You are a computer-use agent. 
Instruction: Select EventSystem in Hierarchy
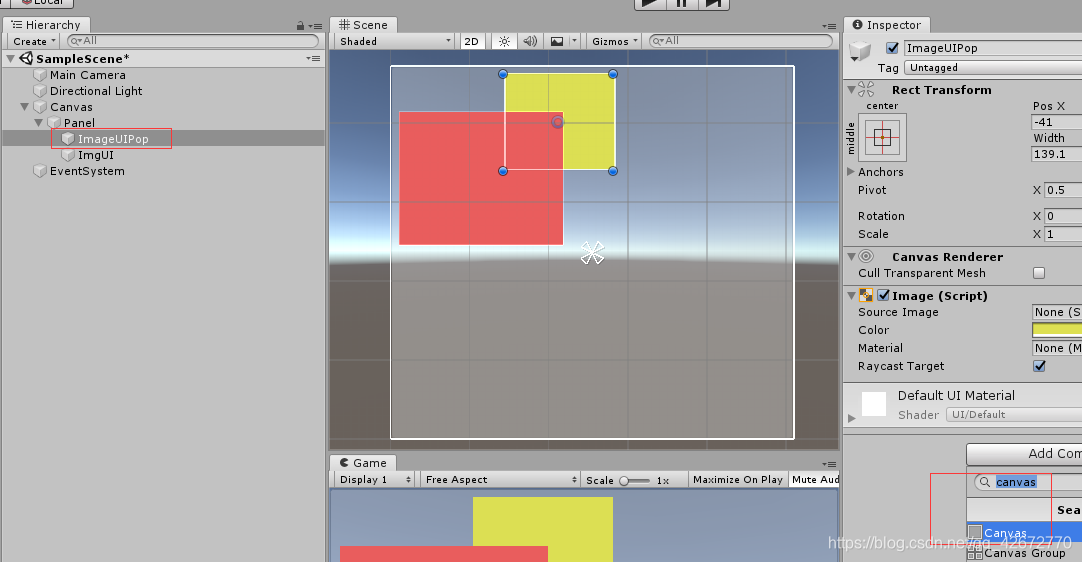click(87, 171)
